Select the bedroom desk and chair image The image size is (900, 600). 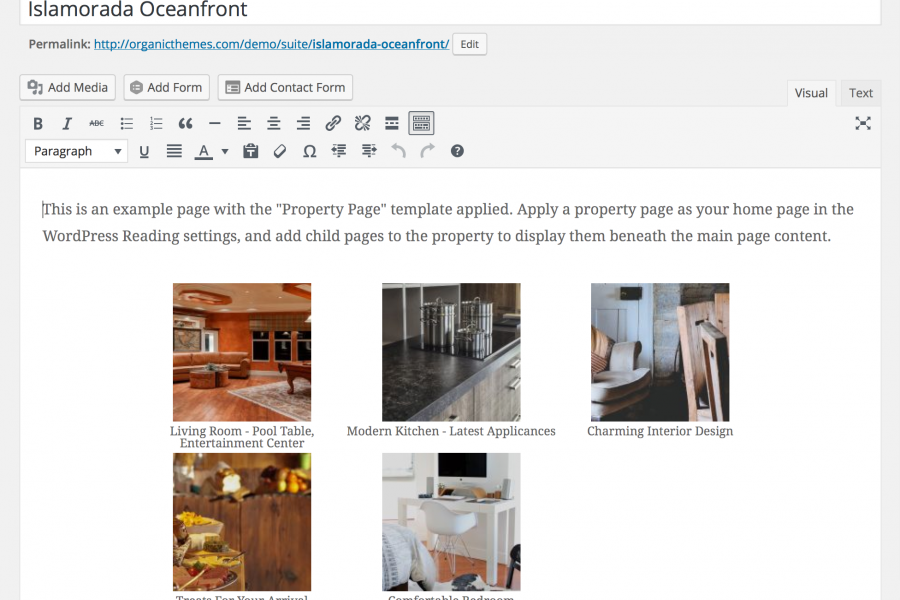tap(451, 522)
